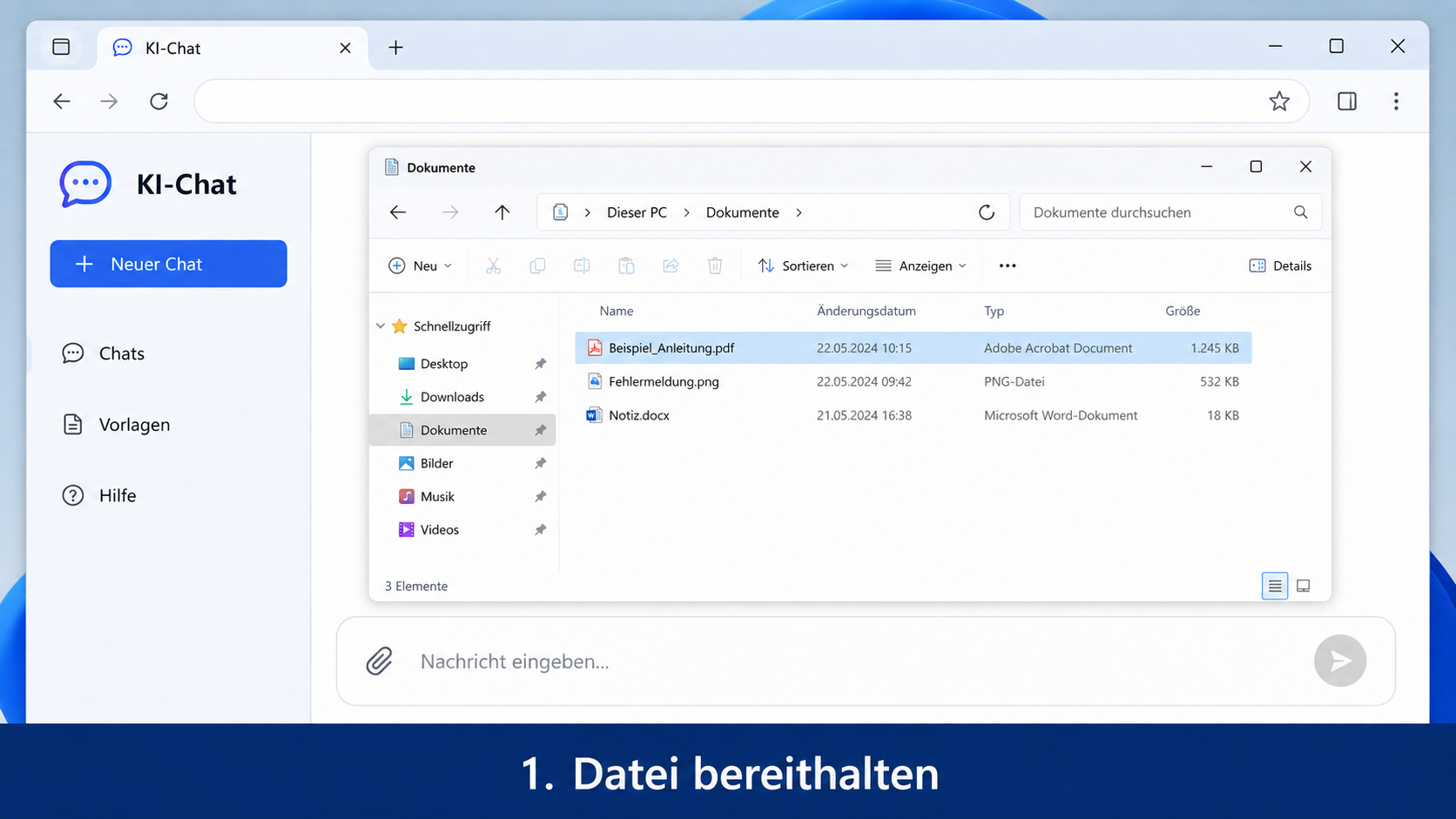This screenshot has width=1456, height=819.
Task: Sort by Name column header
Action: (616, 311)
